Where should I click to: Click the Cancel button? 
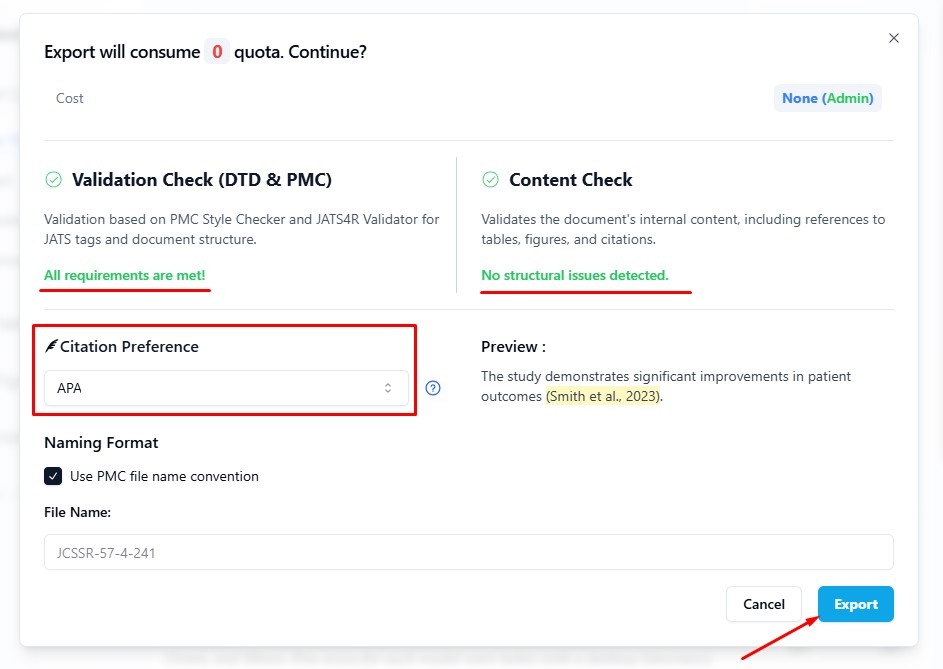pos(763,604)
